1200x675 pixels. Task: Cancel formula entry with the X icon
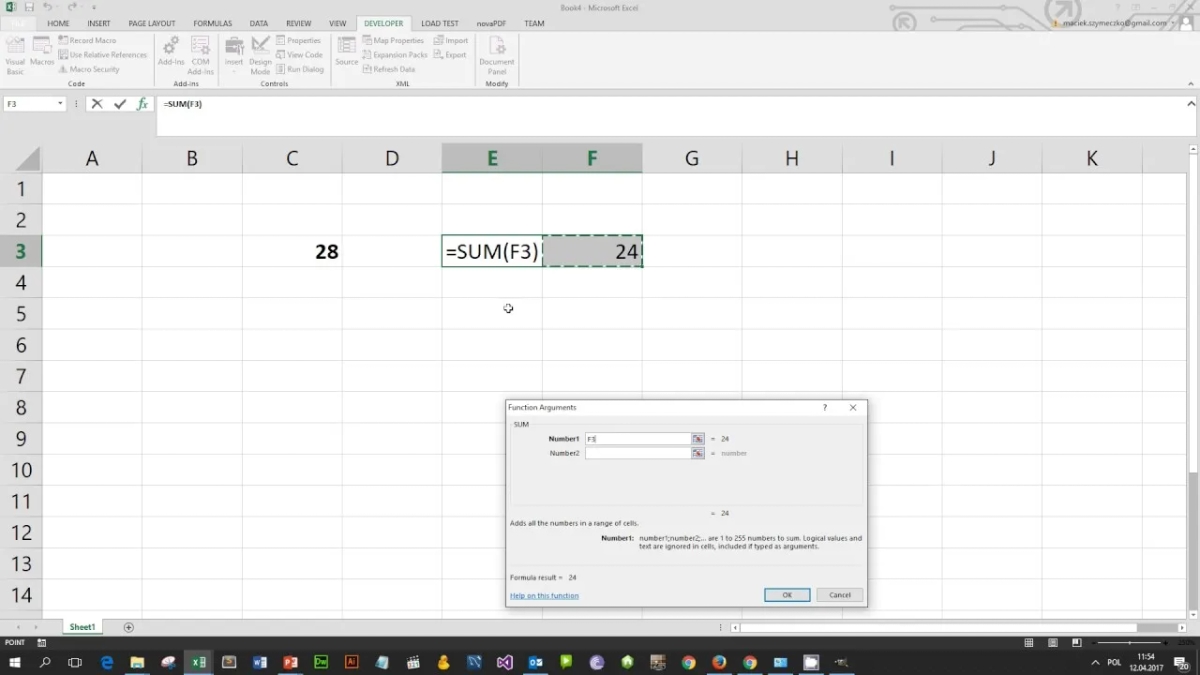(x=97, y=104)
